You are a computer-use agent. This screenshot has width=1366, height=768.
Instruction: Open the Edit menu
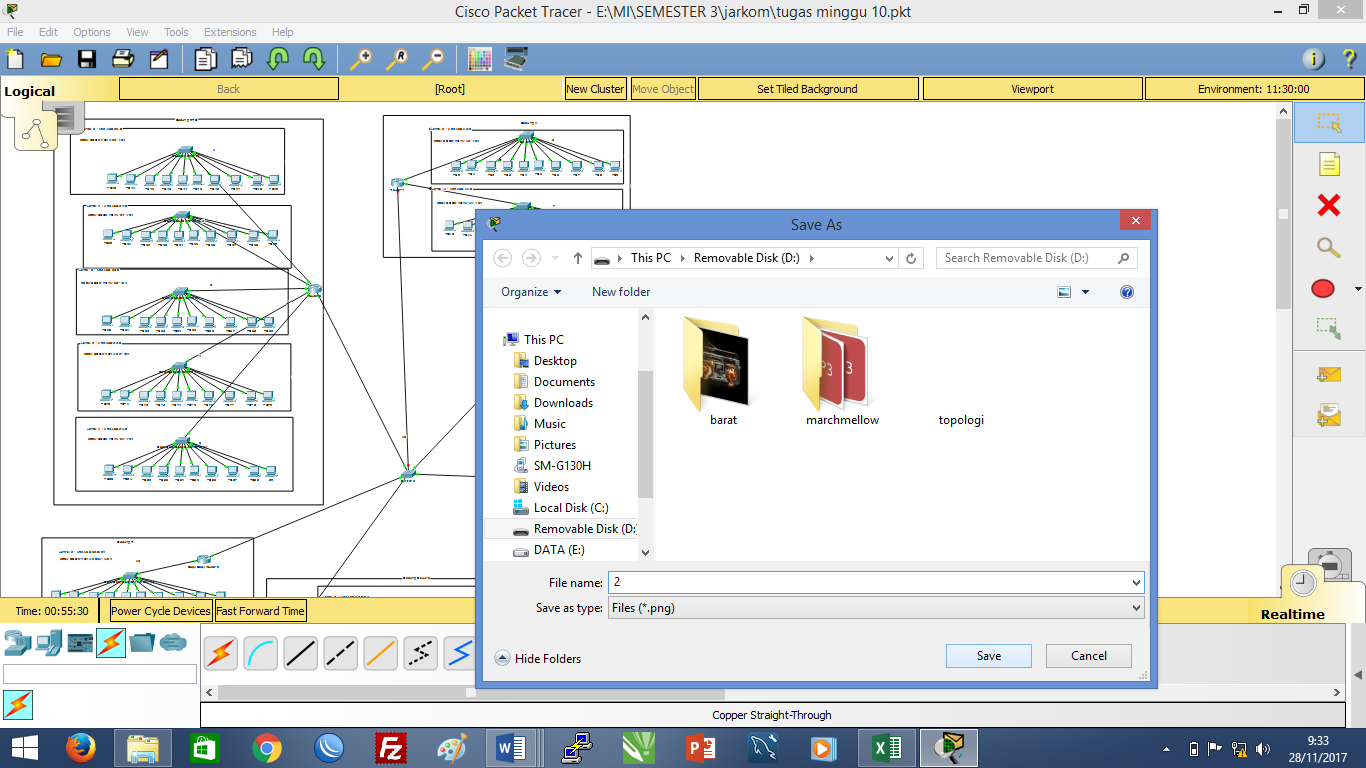(x=48, y=32)
